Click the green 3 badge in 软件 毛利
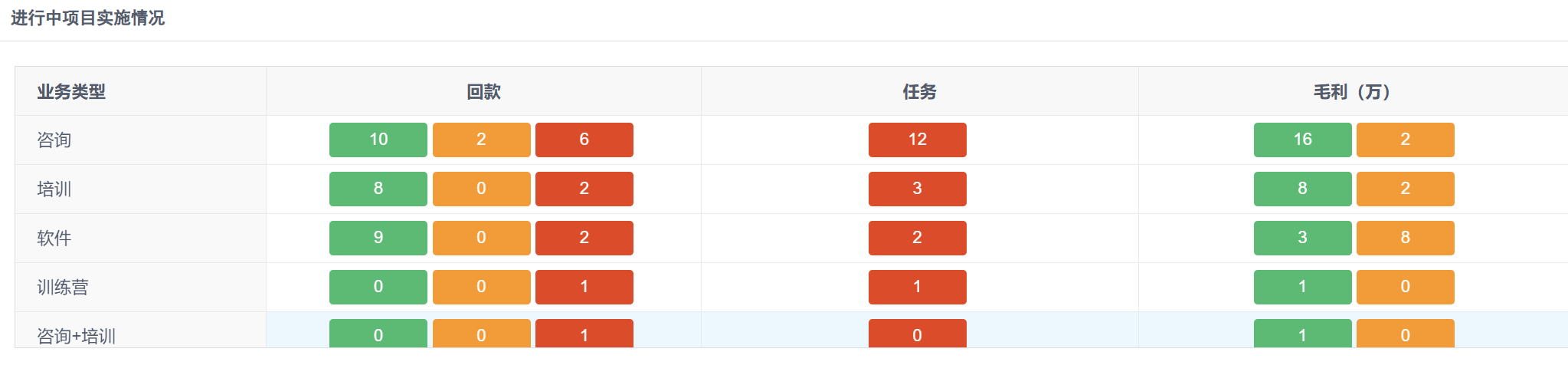1568x375 pixels. point(1303,238)
